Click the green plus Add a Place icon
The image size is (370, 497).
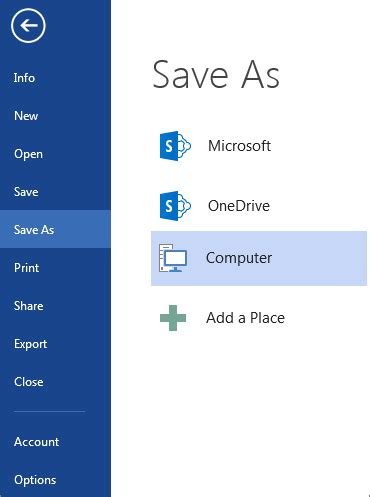[x=173, y=318]
